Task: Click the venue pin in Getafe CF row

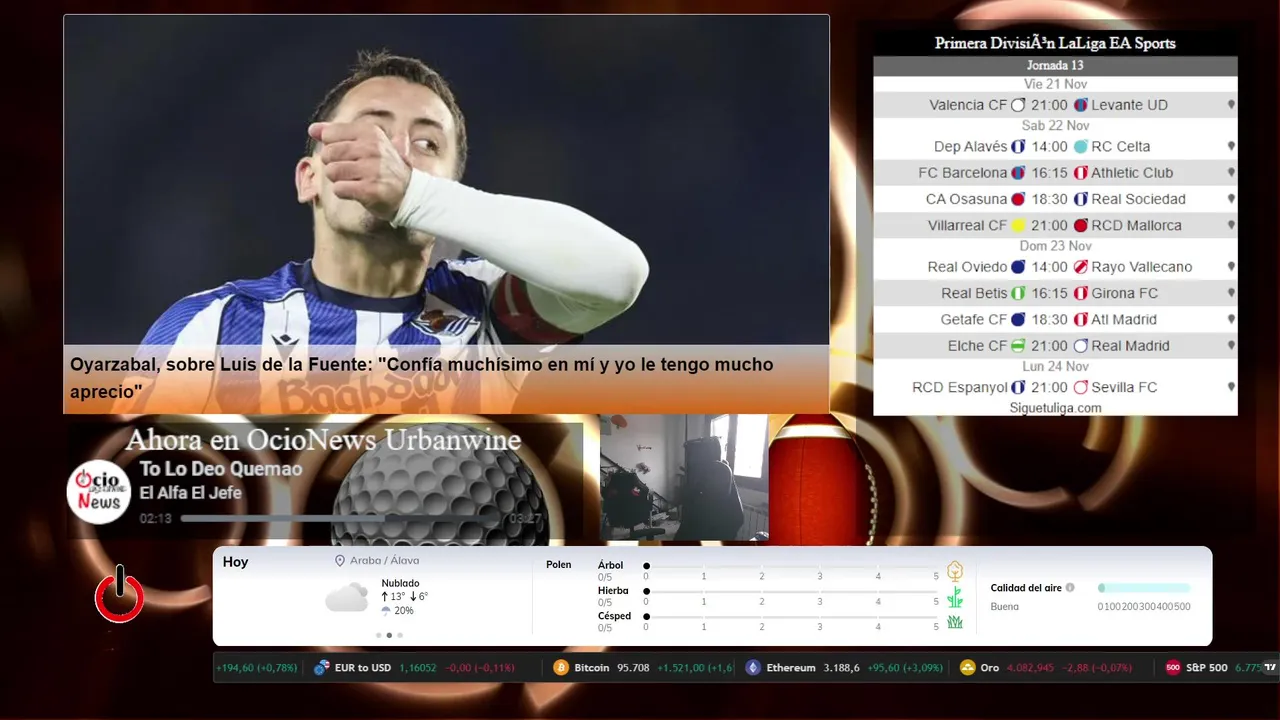Action: 1231,320
